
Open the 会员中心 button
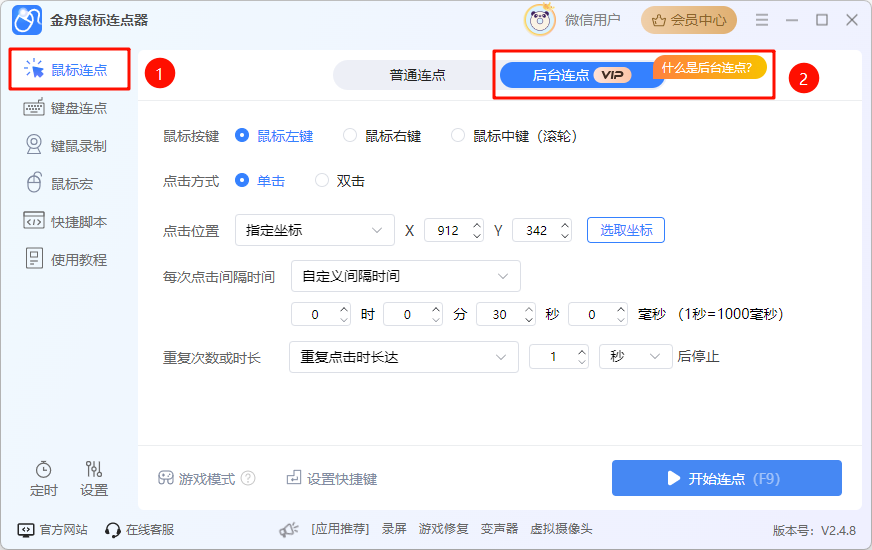point(689,21)
